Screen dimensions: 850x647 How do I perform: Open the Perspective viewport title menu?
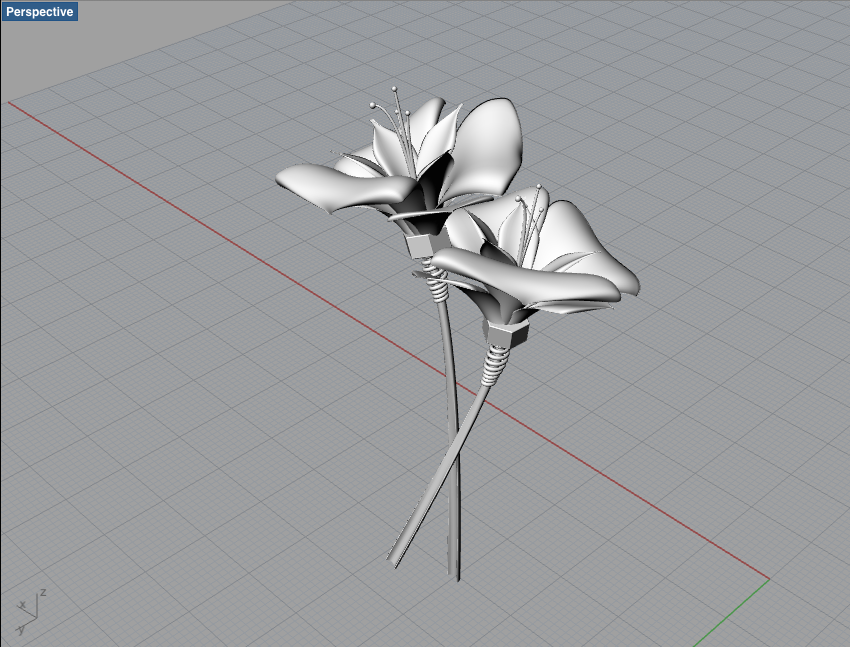coord(40,11)
